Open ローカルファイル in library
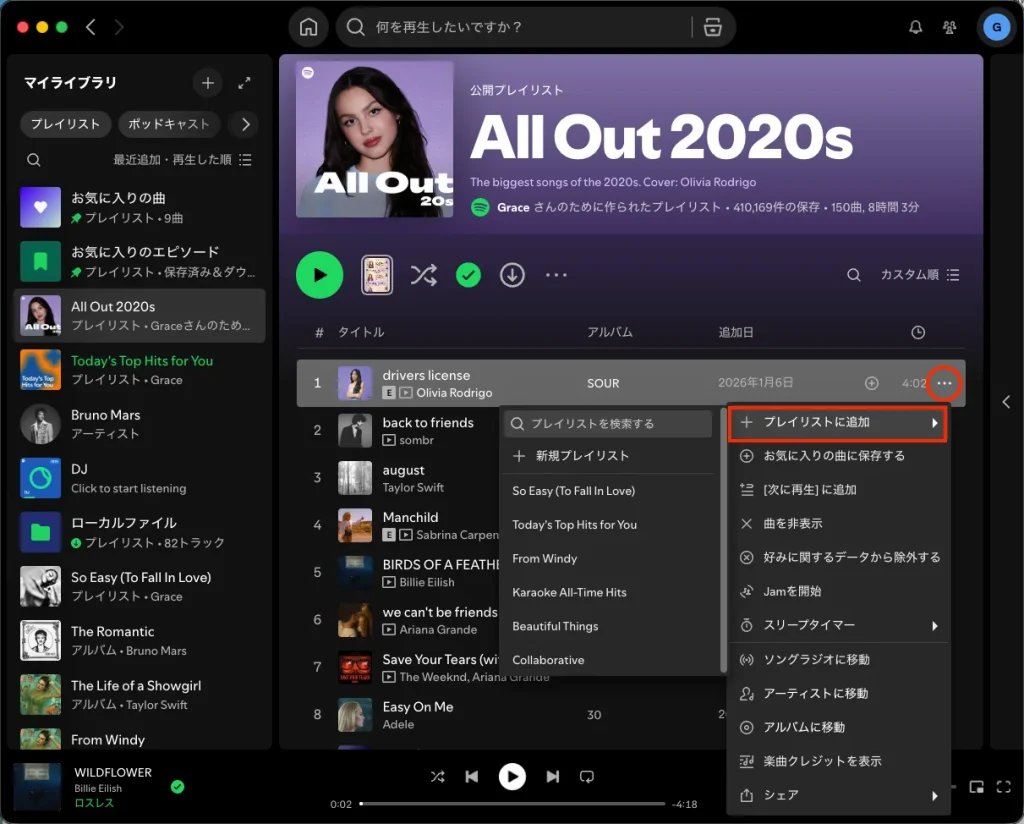This screenshot has width=1024, height=824. (140, 533)
